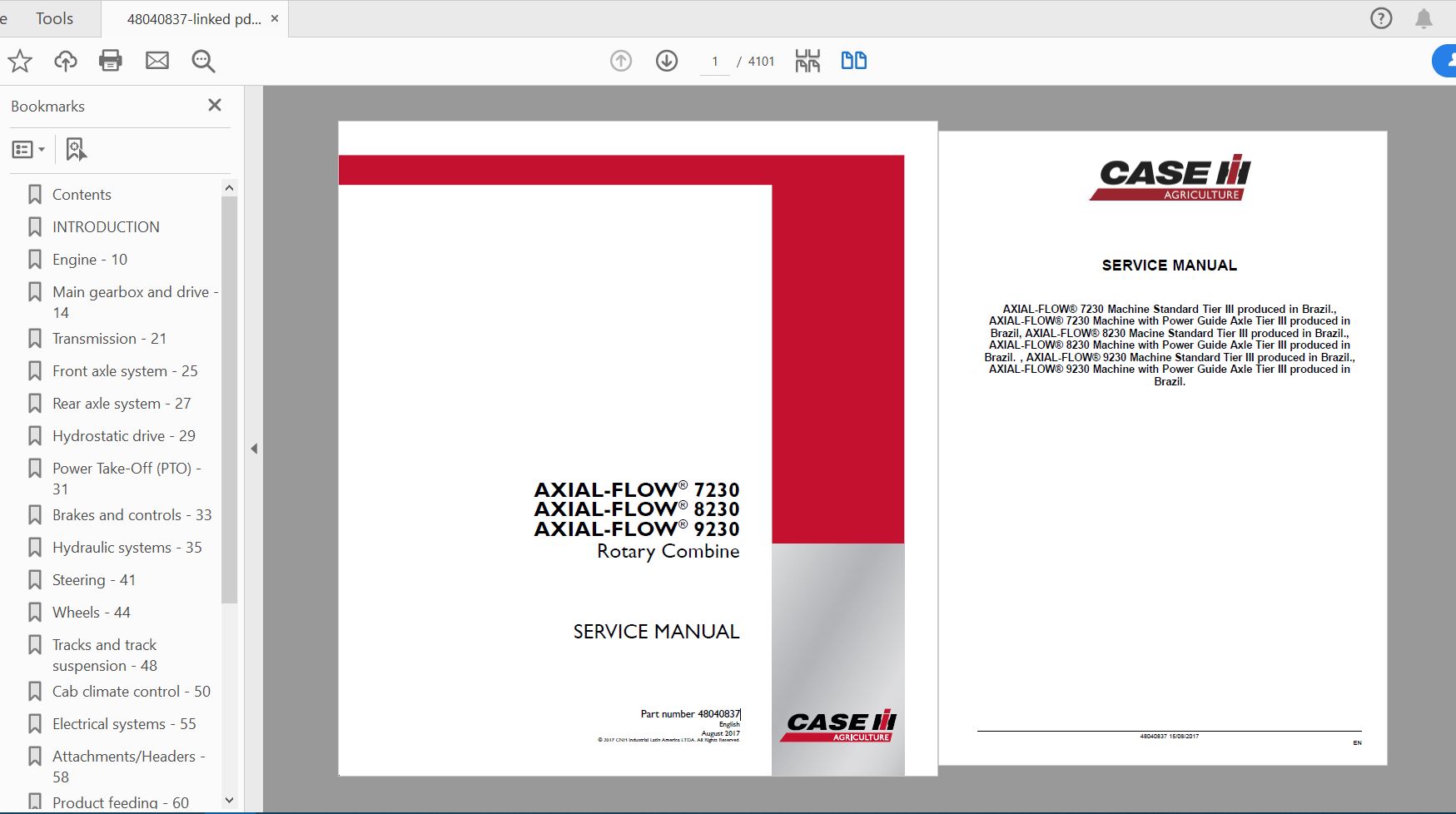Open Electrical systems - 55 bookmark

click(124, 724)
